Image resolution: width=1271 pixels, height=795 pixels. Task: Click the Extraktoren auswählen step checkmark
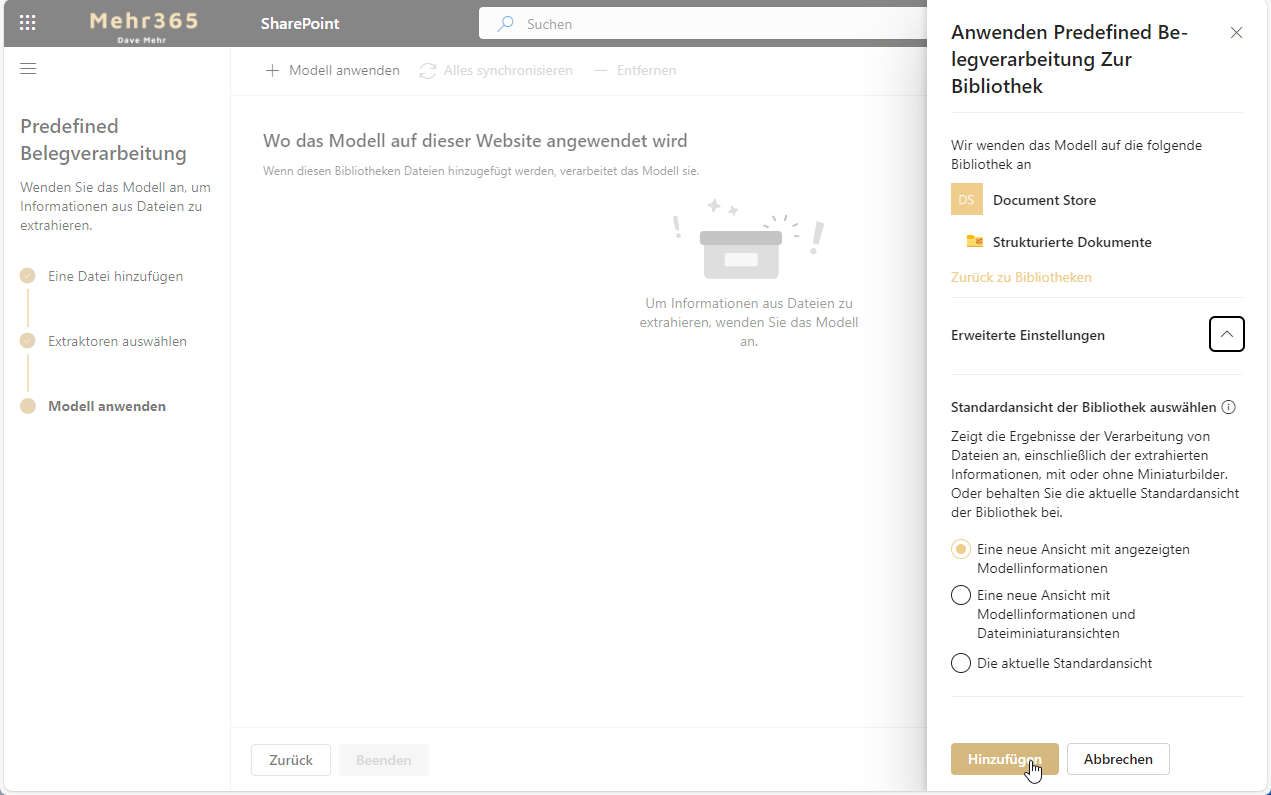(28, 341)
